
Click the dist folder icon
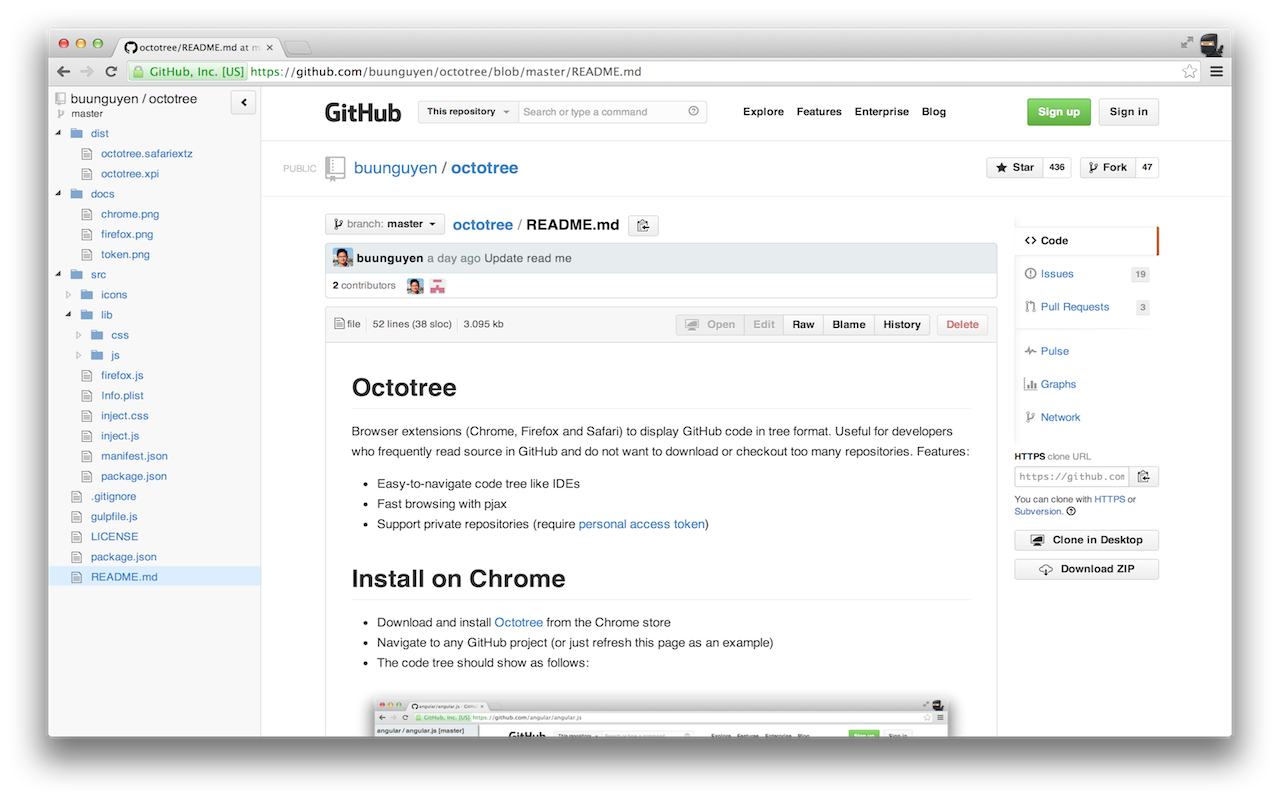coord(77,133)
